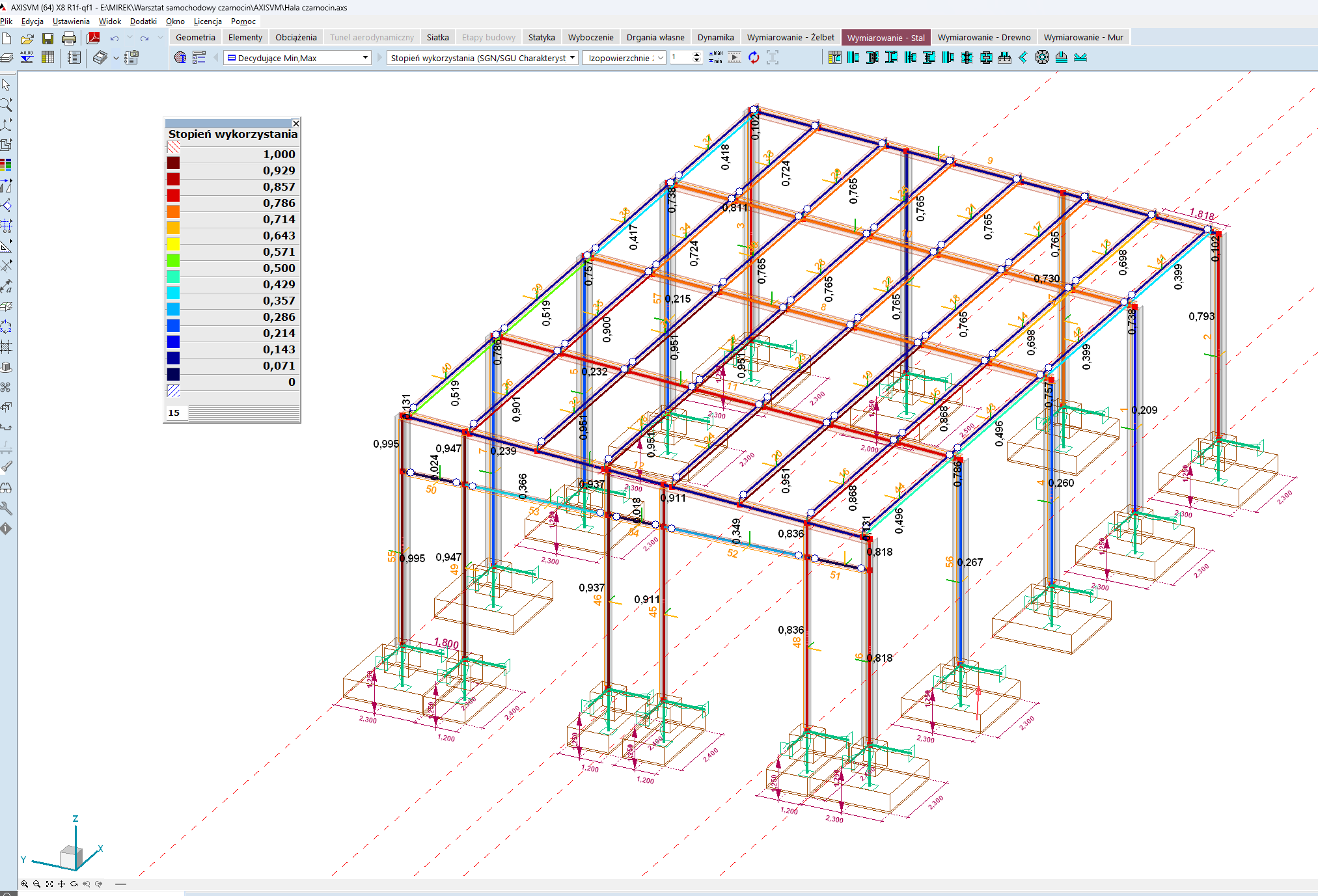Increment the scale value stepper
The image size is (1318, 896).
click(x=696, y=55)
